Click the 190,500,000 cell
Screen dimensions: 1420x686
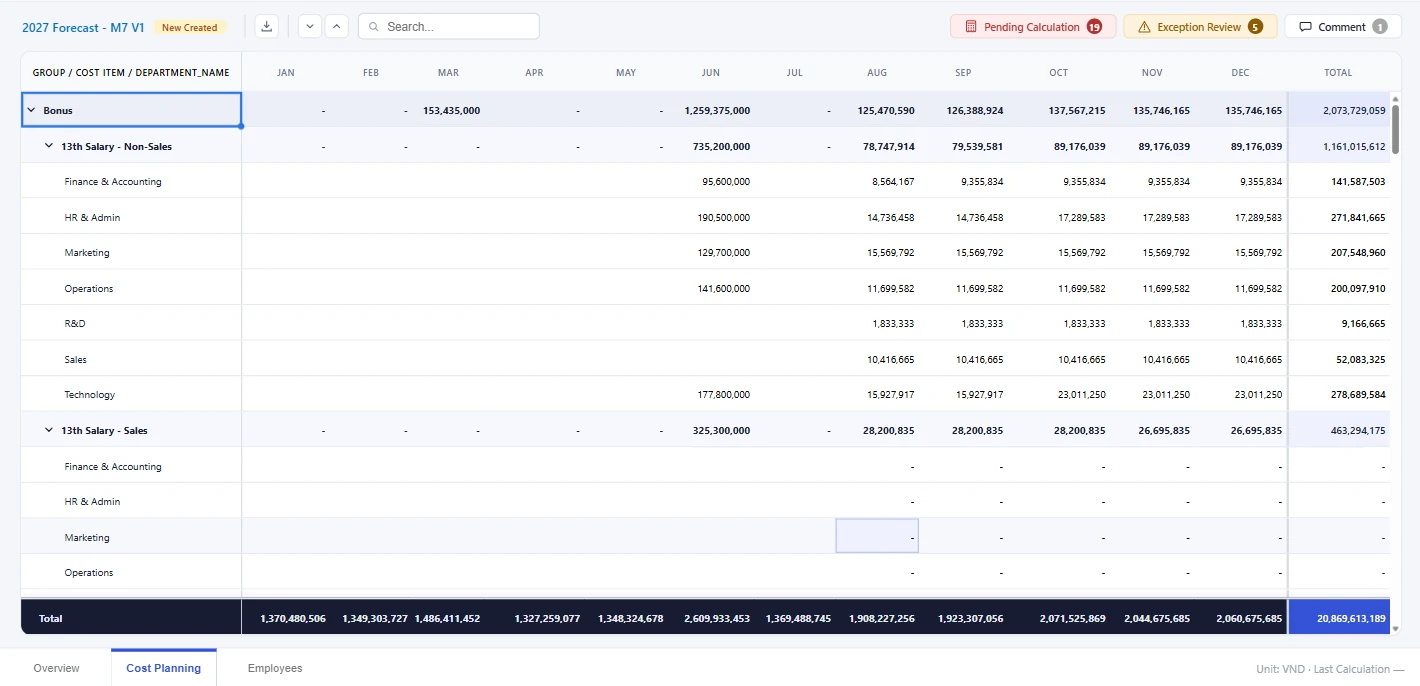point(723,217)
